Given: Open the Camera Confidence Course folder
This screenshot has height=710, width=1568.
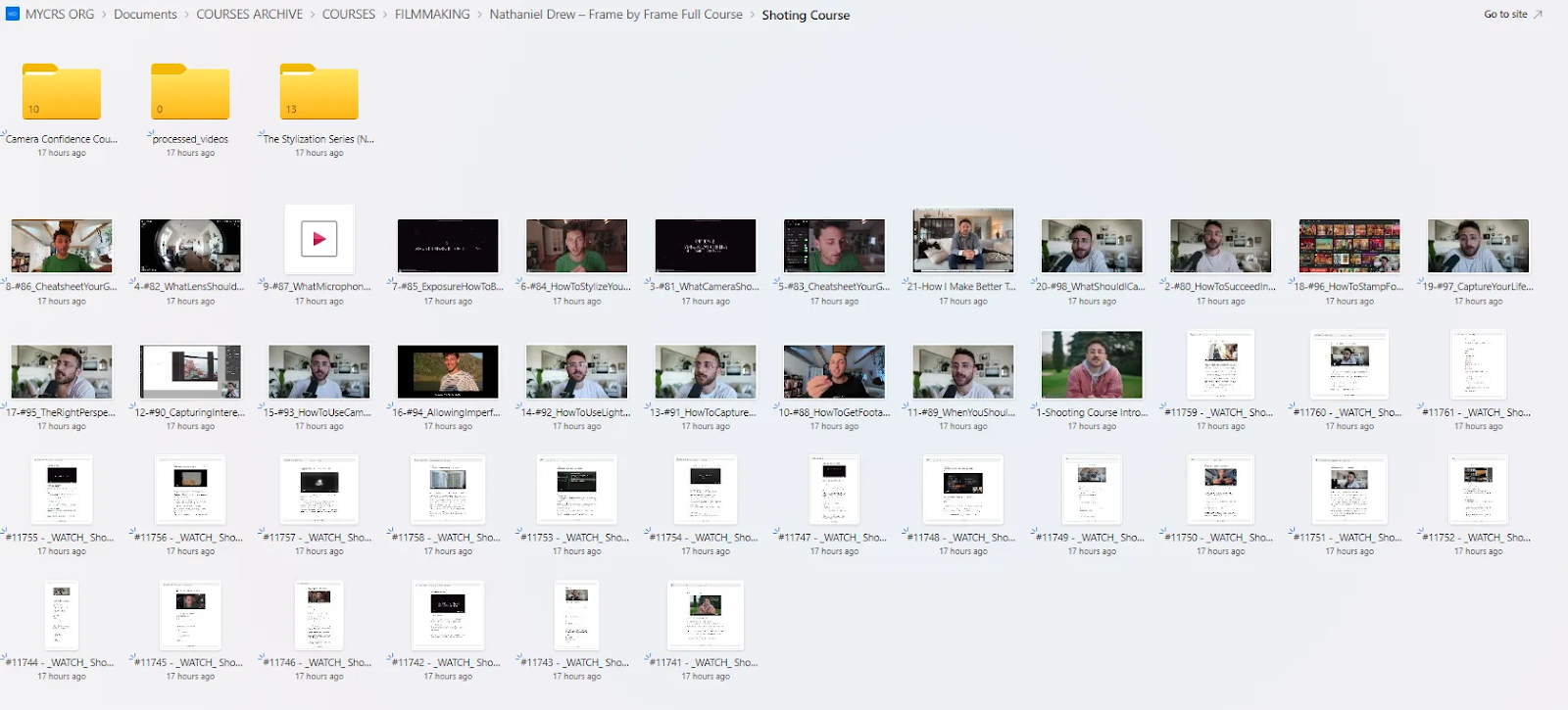Looking at the screenshot, I should point(61,93).
